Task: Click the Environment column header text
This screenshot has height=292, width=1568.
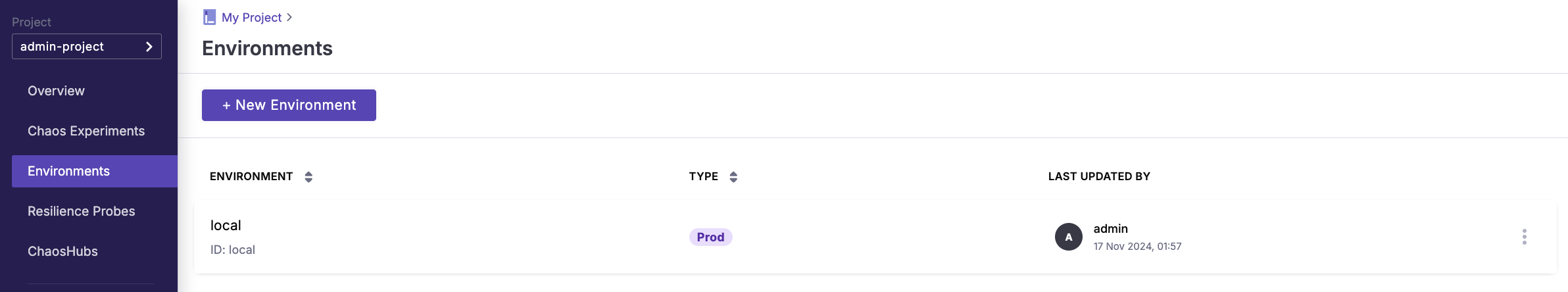Action: (x=251, y=176)
